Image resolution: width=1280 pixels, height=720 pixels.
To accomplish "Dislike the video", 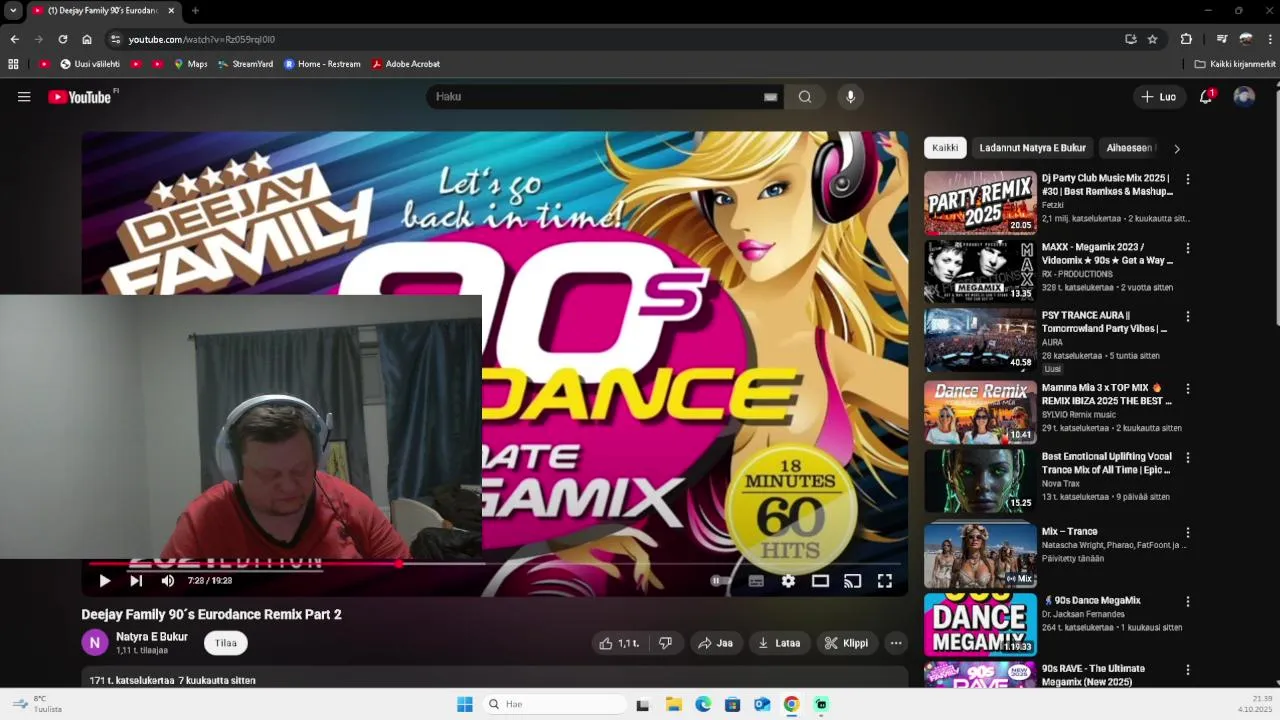I will point(665,643).
